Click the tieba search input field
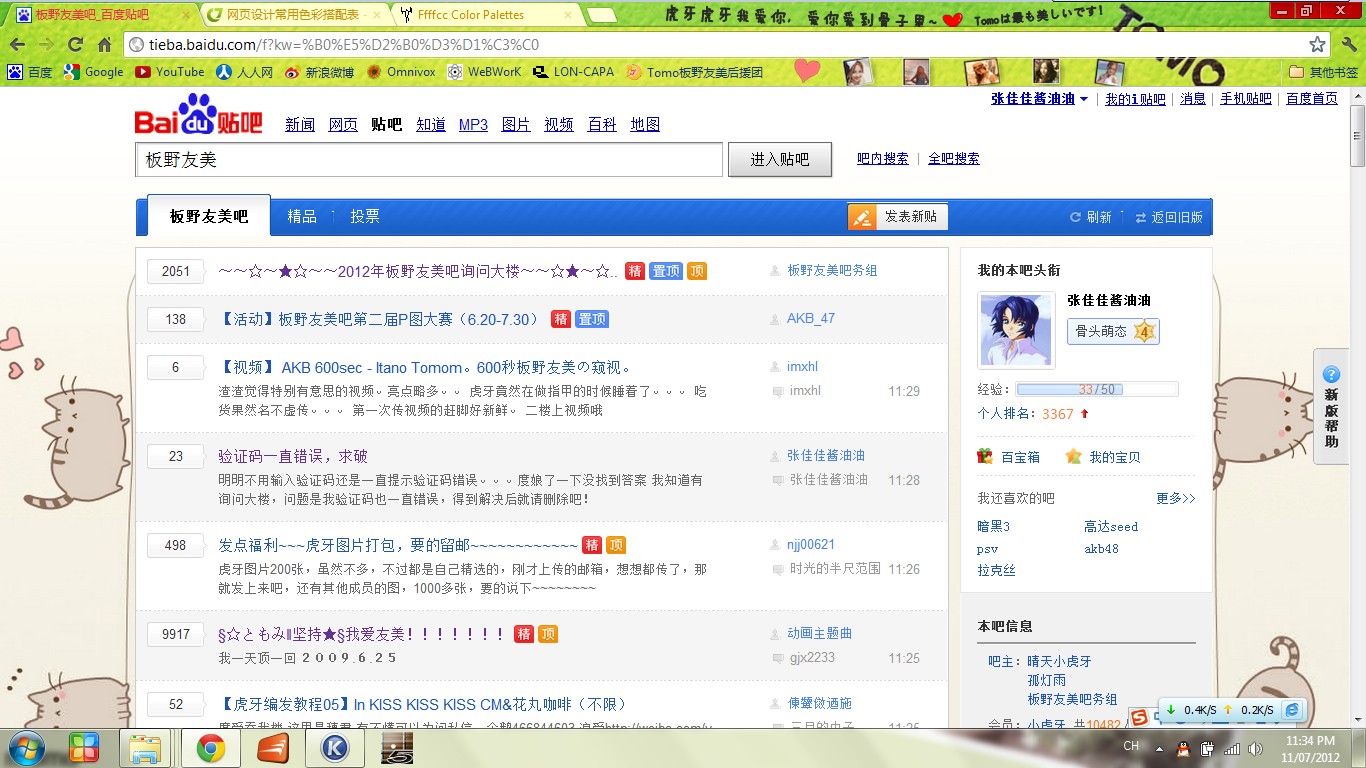 tap(429, 160)
